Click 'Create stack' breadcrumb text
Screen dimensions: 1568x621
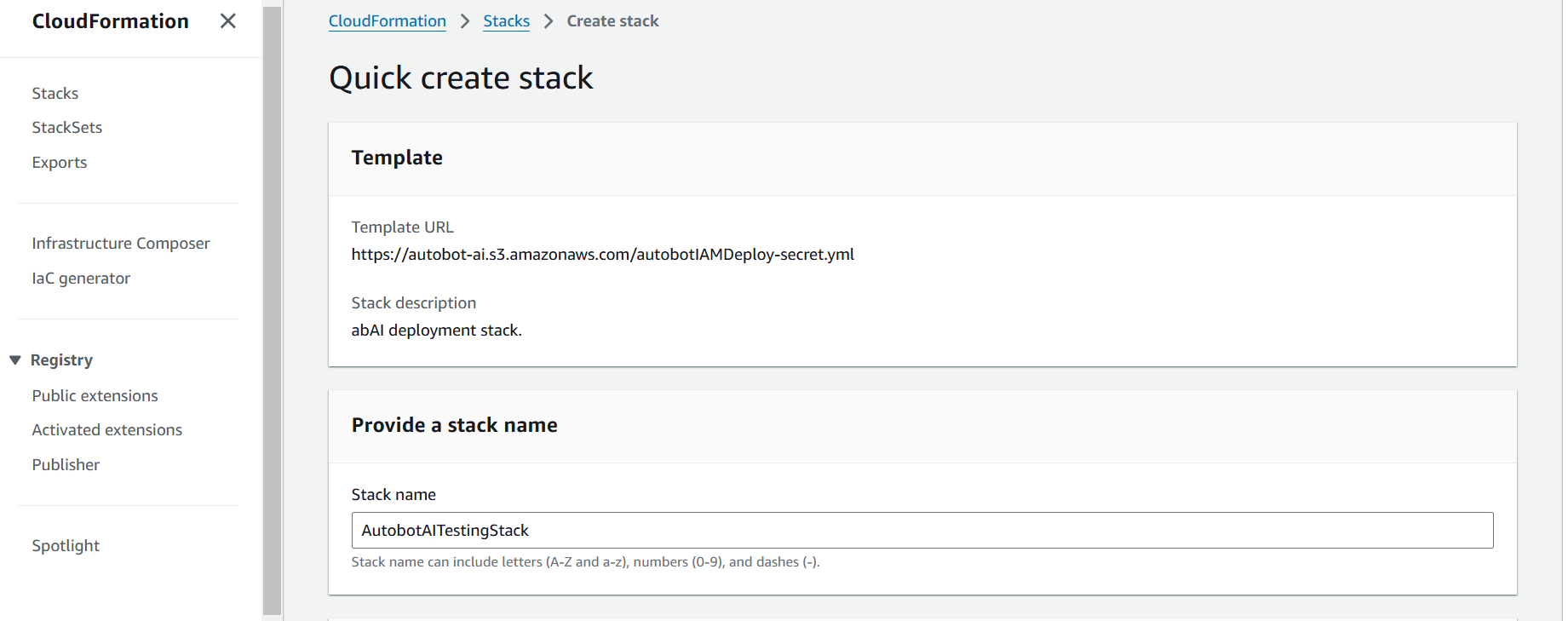click(x=613, y=21)
